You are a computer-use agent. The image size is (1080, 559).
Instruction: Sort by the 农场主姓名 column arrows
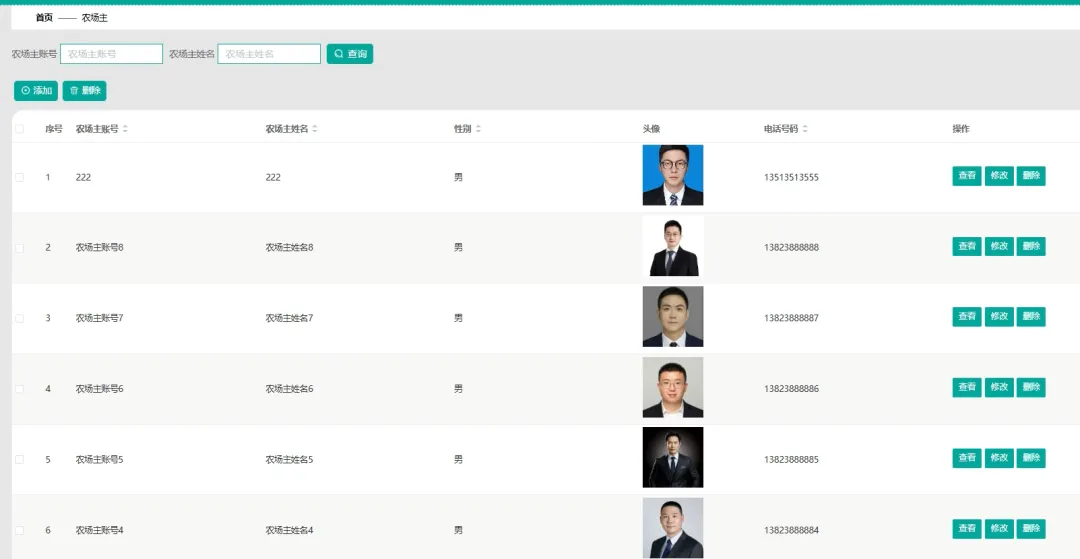pos(315,129)
